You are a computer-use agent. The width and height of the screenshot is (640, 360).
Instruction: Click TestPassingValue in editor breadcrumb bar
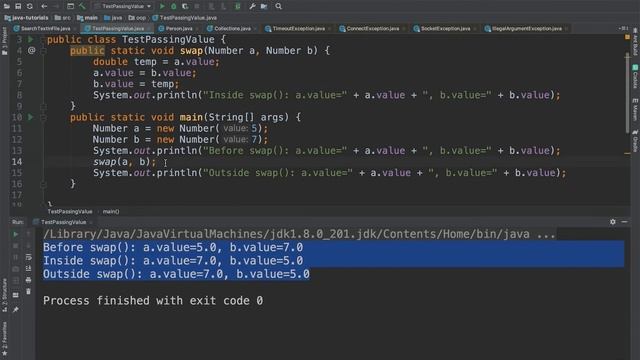pos(70,211)
